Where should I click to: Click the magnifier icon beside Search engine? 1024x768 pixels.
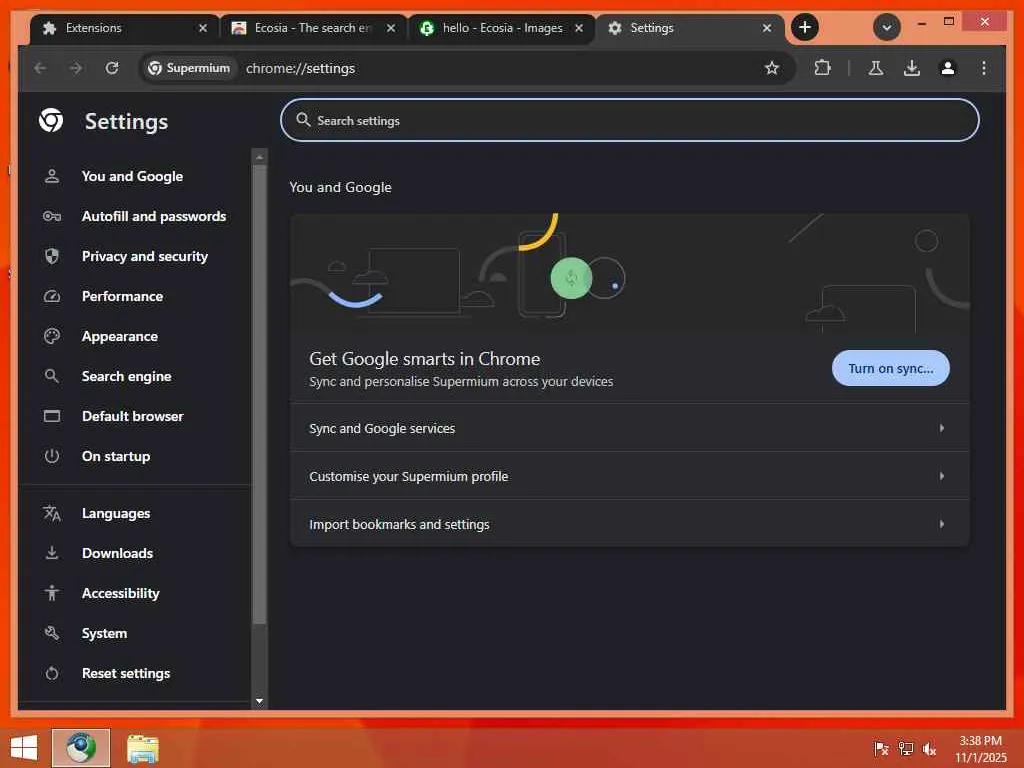pos(52,376)
